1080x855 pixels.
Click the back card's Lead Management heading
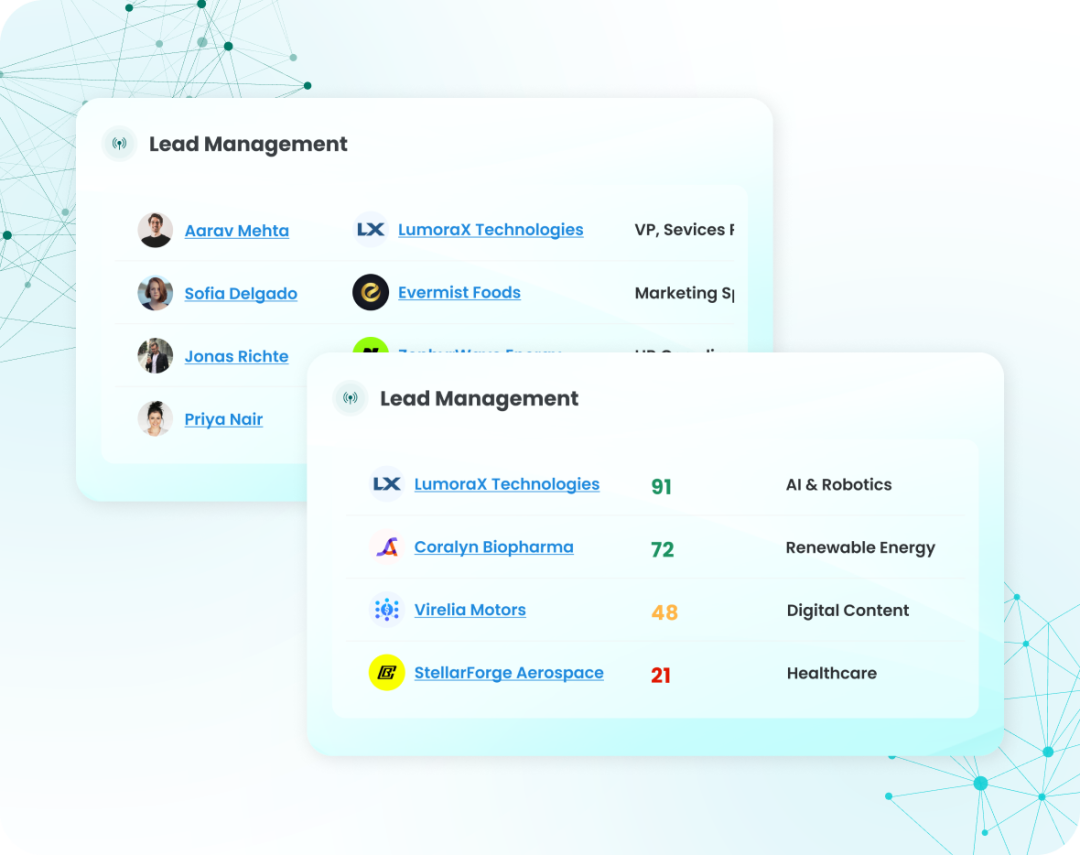pos(248,144)
